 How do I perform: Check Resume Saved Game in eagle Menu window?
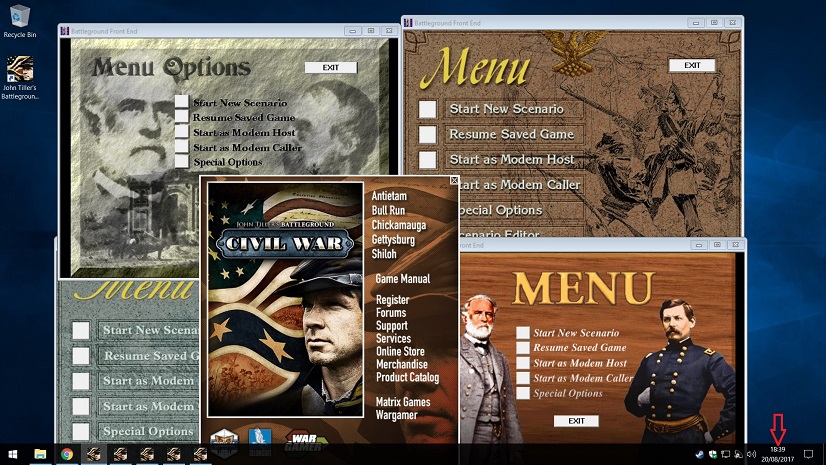coord(427,134)
